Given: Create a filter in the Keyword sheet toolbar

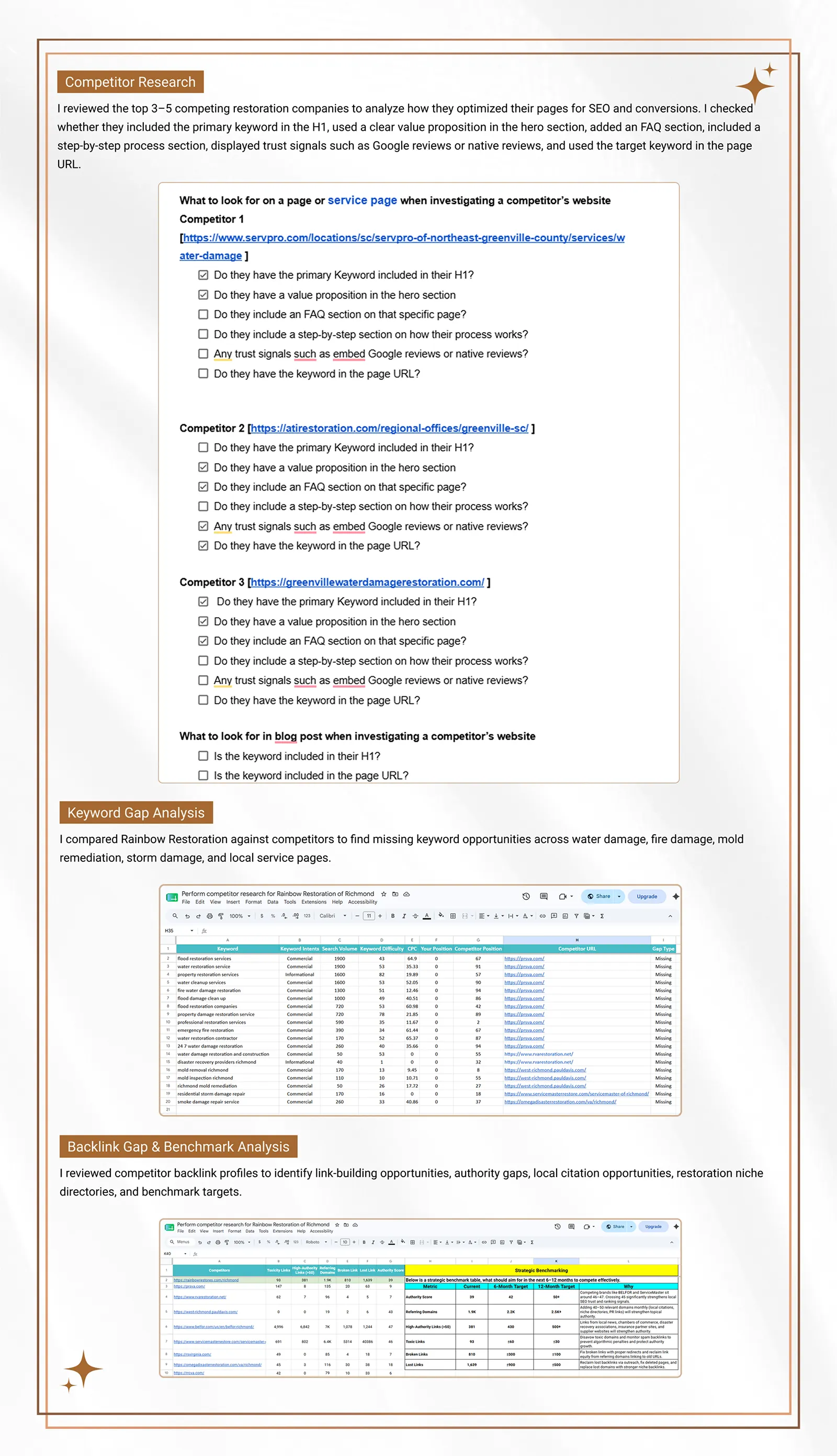Looking at the screenshot, I should (576, 916).
